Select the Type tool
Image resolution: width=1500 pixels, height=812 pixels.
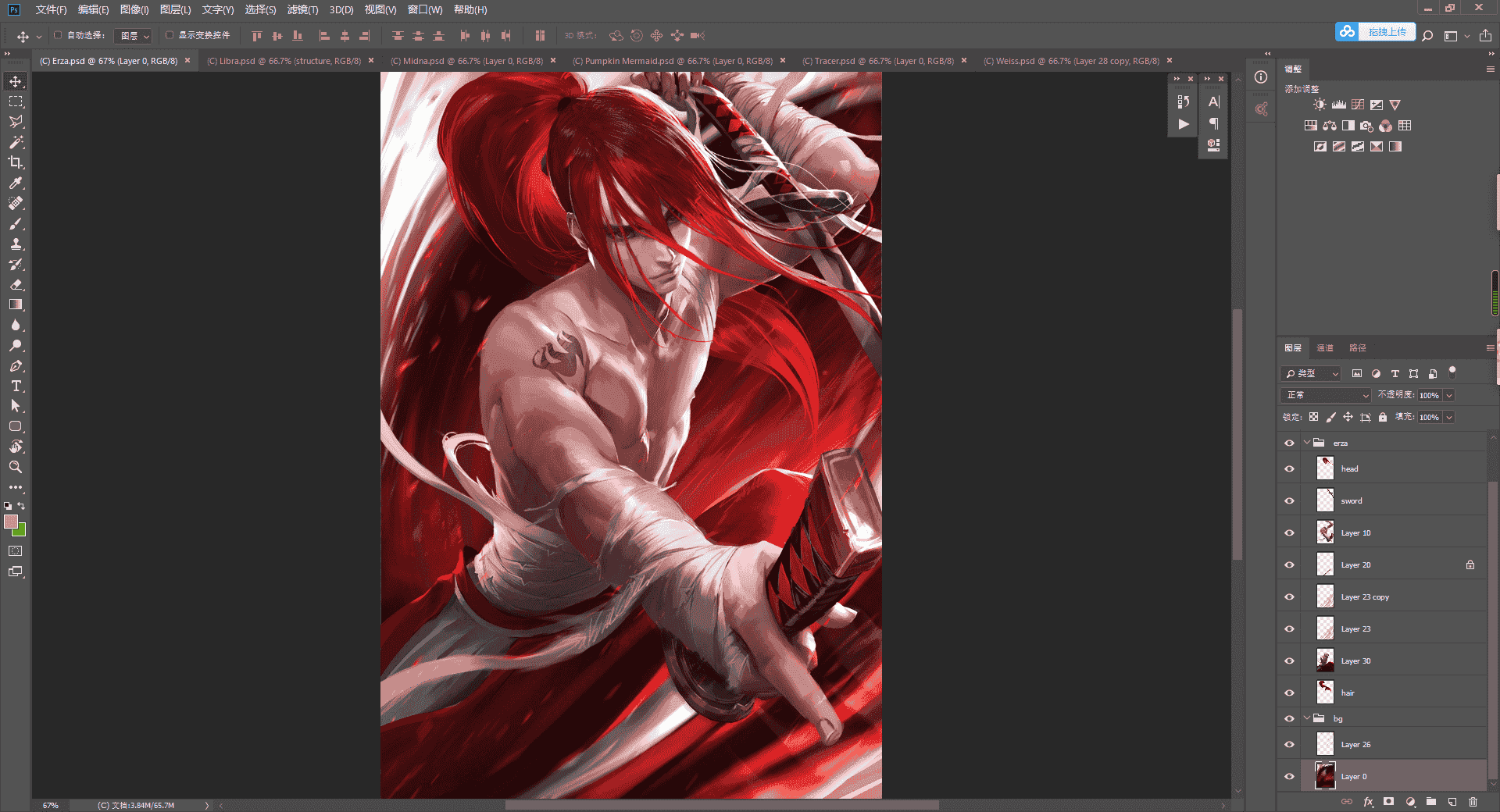(x=16, y=386)
